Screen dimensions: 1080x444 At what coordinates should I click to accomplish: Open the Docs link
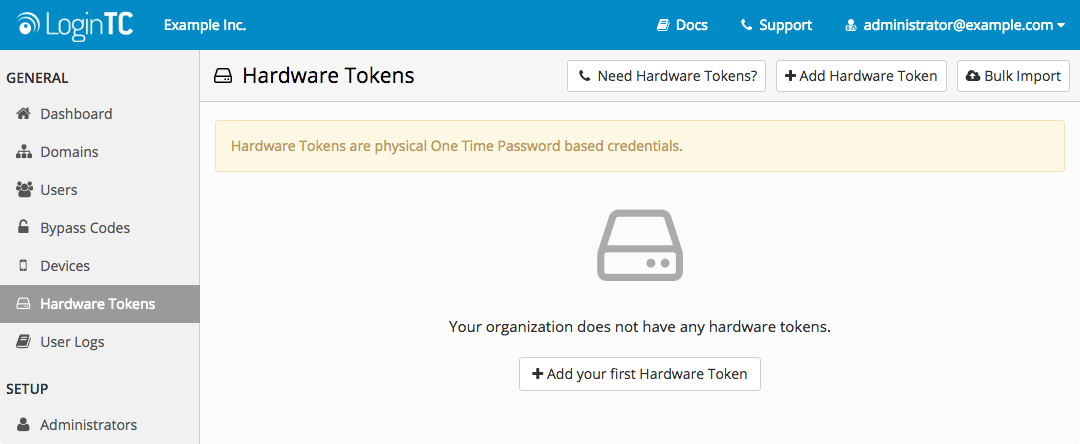point(682,25)
